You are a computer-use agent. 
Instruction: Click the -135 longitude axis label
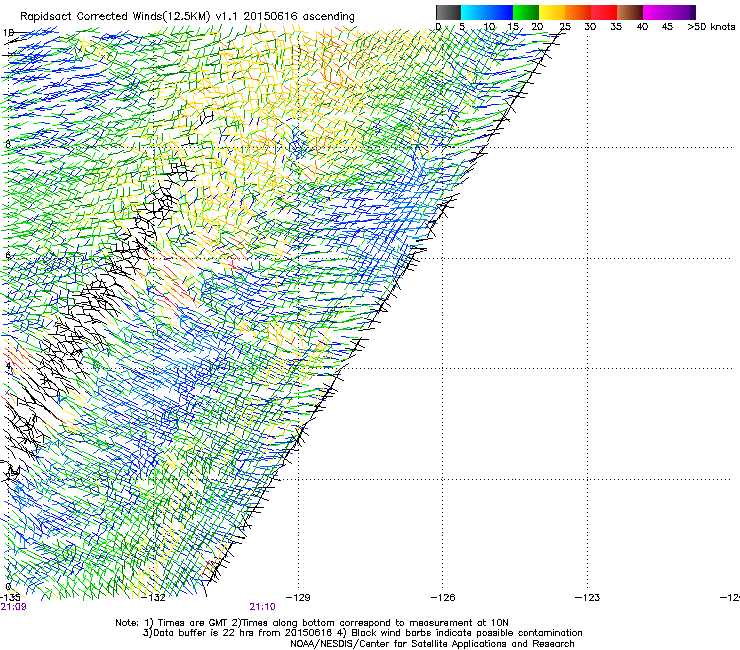[x=10, y=598]
